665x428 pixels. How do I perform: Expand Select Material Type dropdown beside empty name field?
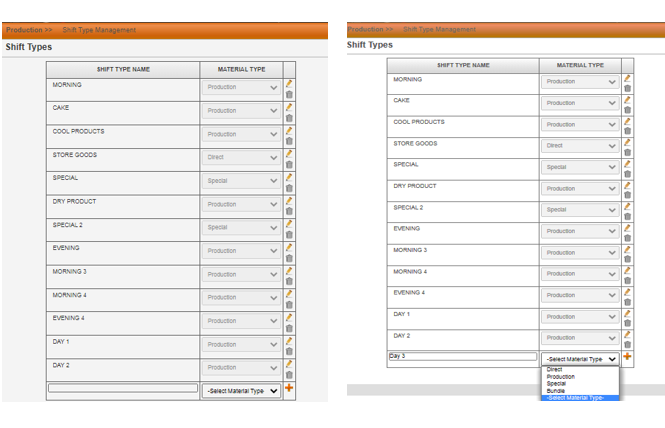[242, 391]
